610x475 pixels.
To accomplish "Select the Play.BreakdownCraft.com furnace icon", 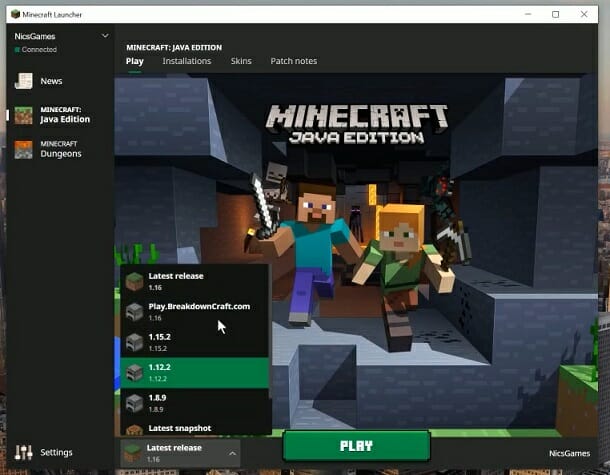I will pos(135,312).
